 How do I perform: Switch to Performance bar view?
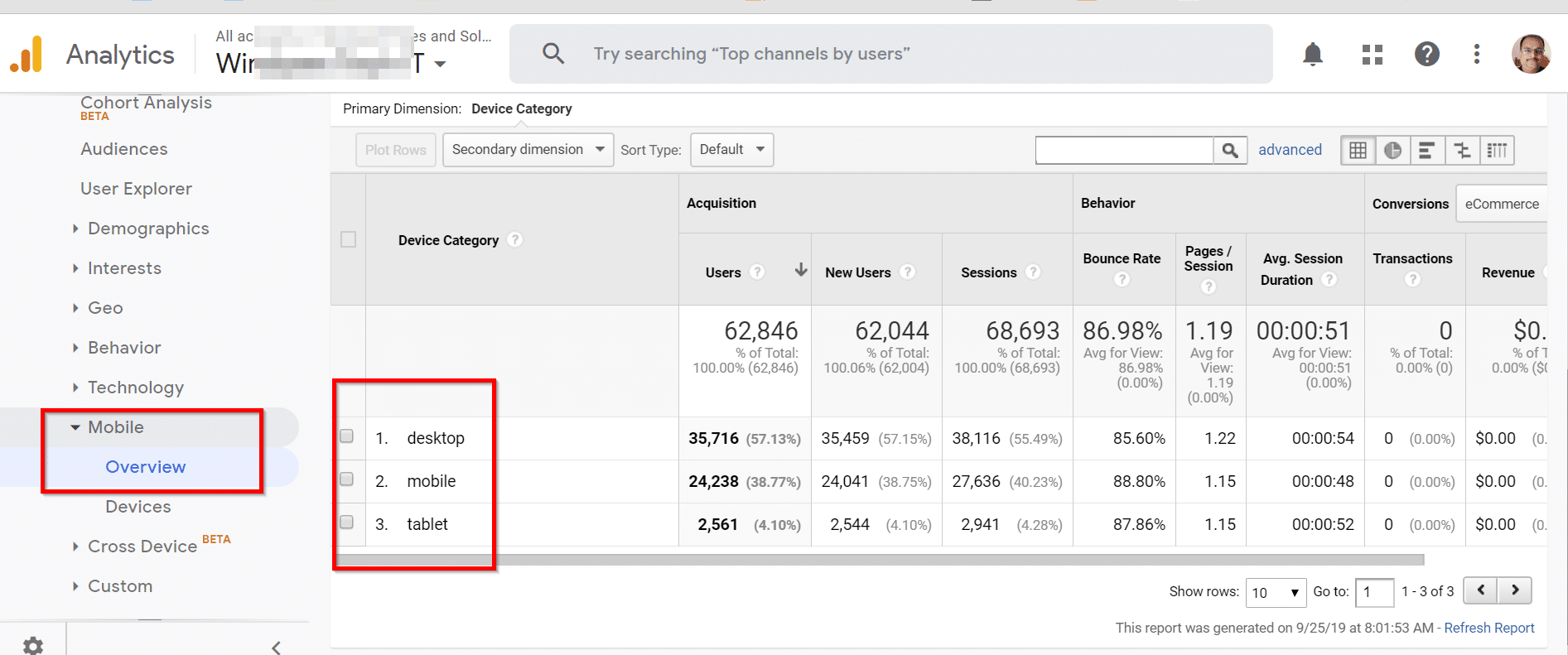click(1427, 150)
